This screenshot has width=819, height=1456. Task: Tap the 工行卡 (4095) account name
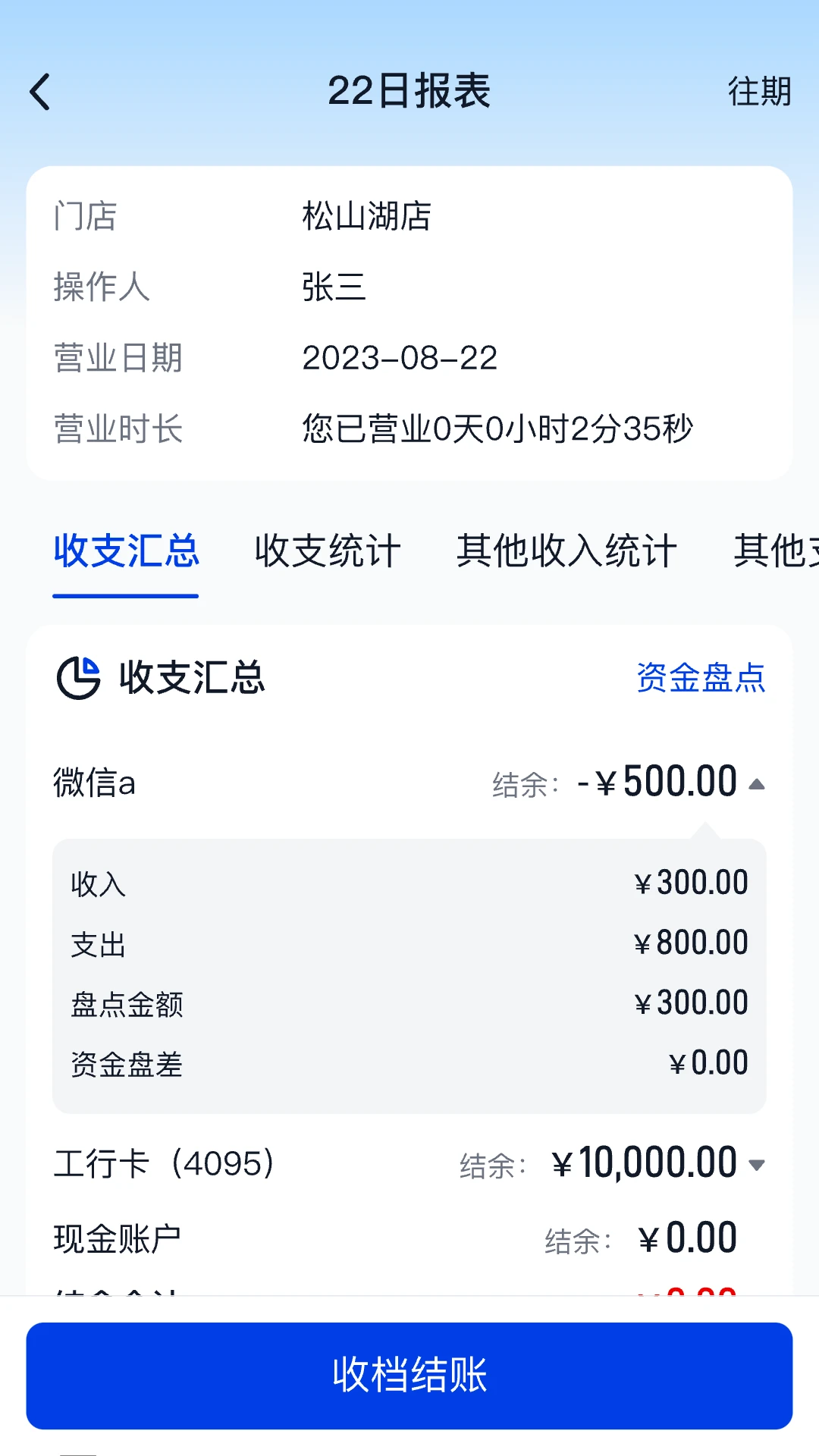[164, 1163]
